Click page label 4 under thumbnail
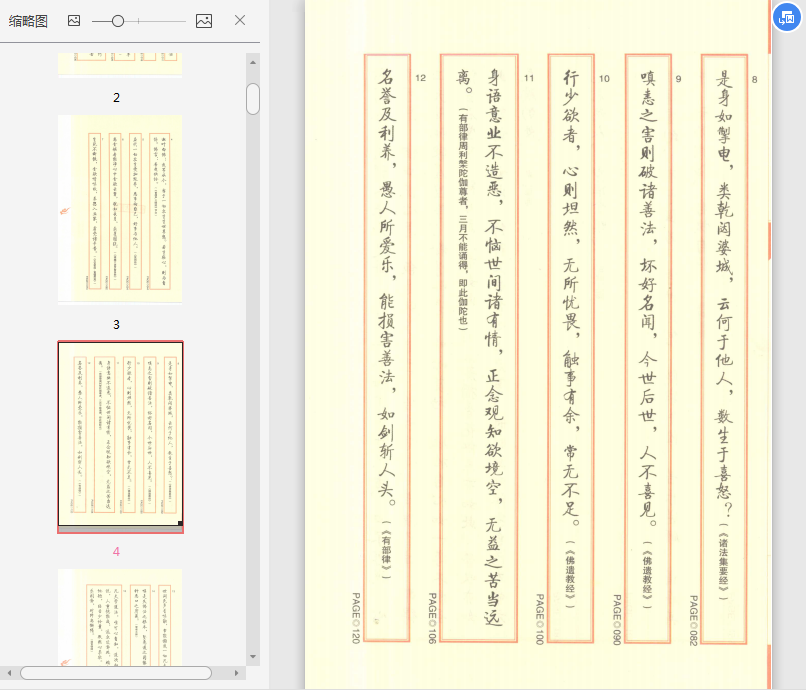This screenshot has height=690, width=806. [117, 552]
